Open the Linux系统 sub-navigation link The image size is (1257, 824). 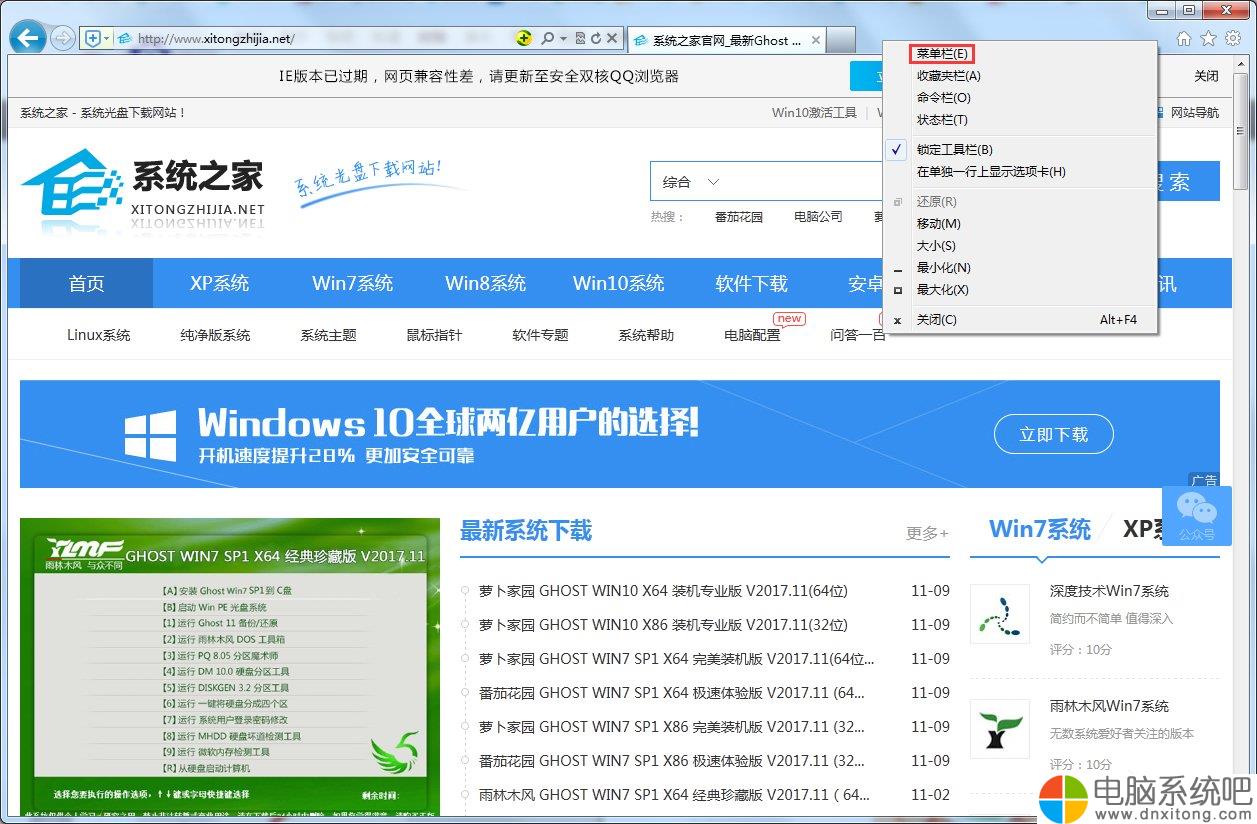99,335
